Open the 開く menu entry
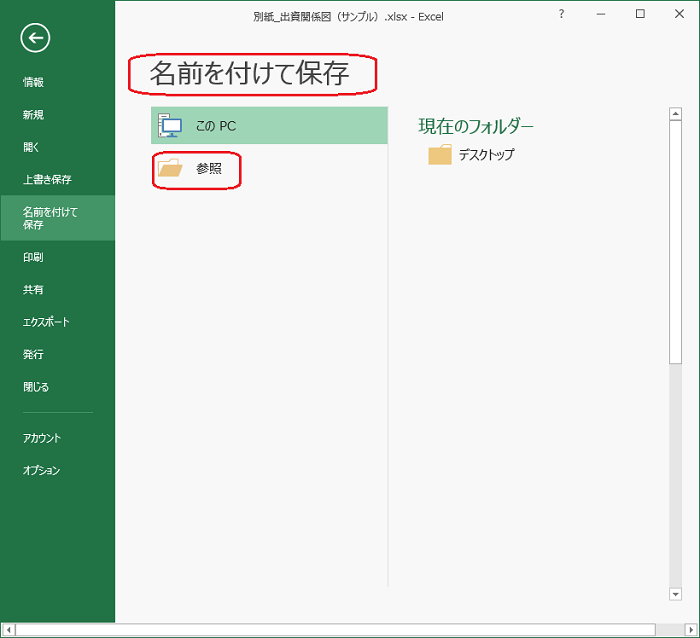Viewport: 700px width, 638px height. click(x=31, y=147)
